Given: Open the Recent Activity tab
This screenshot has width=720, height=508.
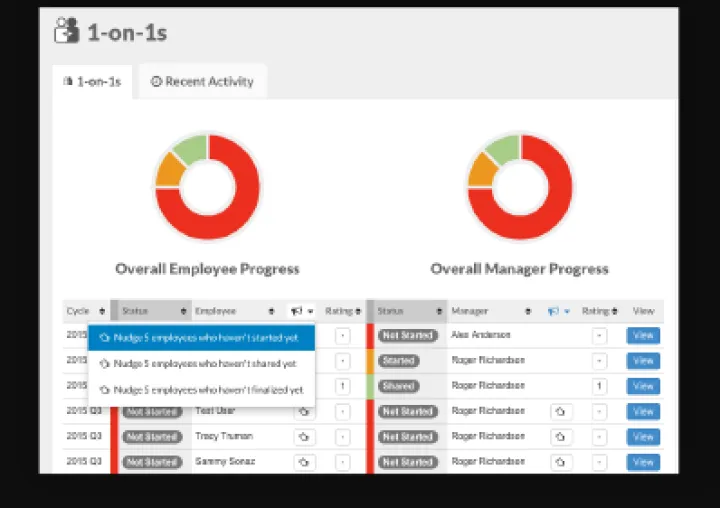Looking at the screenshot, I should 202,82.
